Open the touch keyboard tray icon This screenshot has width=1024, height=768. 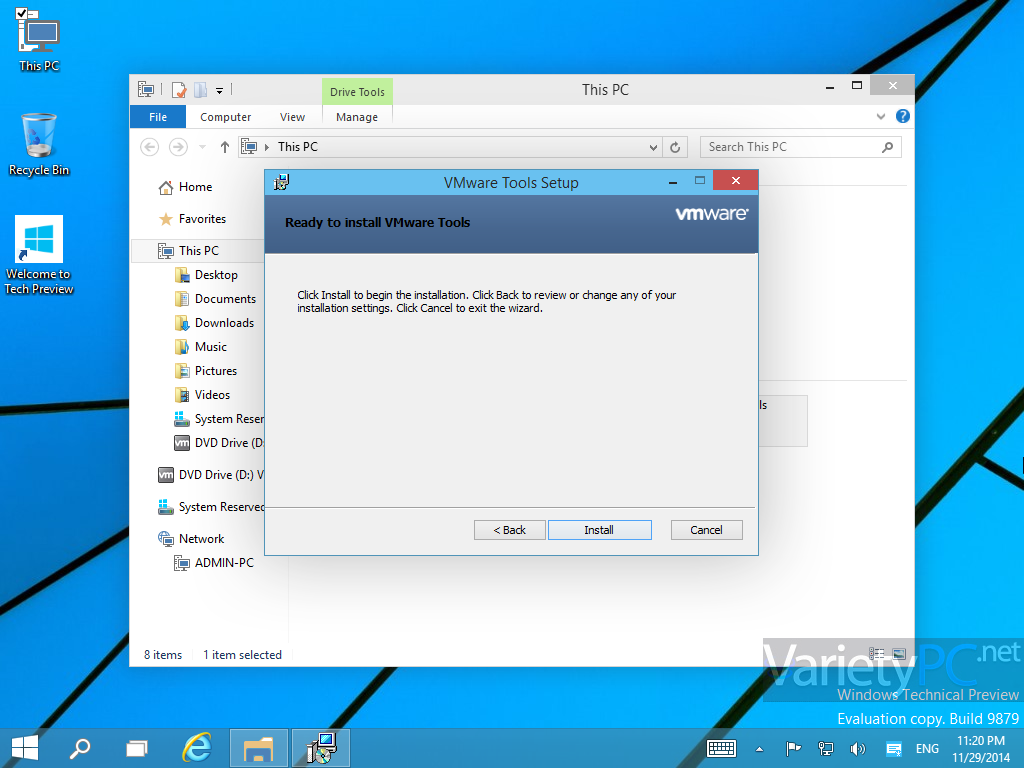tap(722, 748)
